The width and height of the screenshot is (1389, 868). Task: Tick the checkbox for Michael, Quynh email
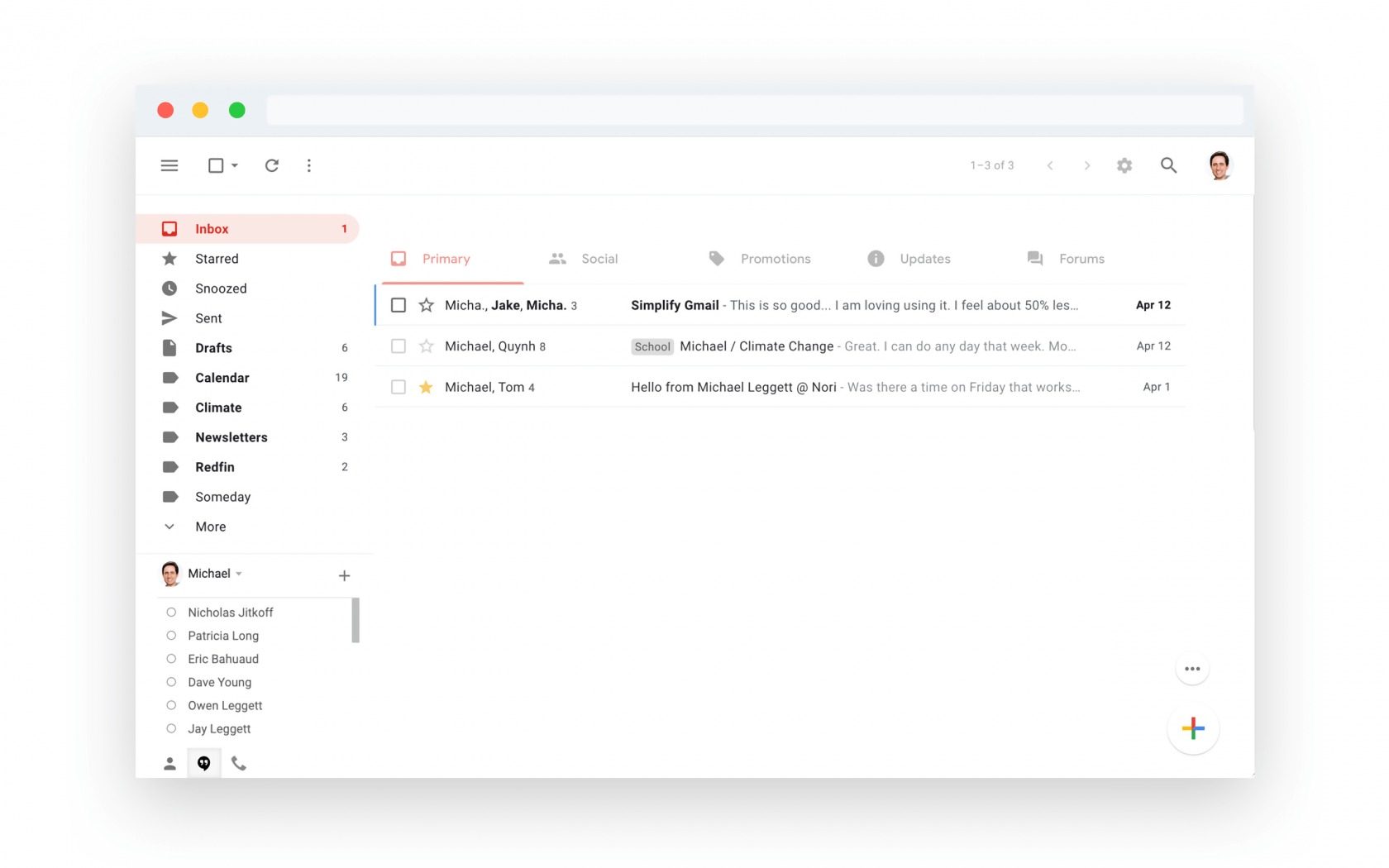pos(399,346)
